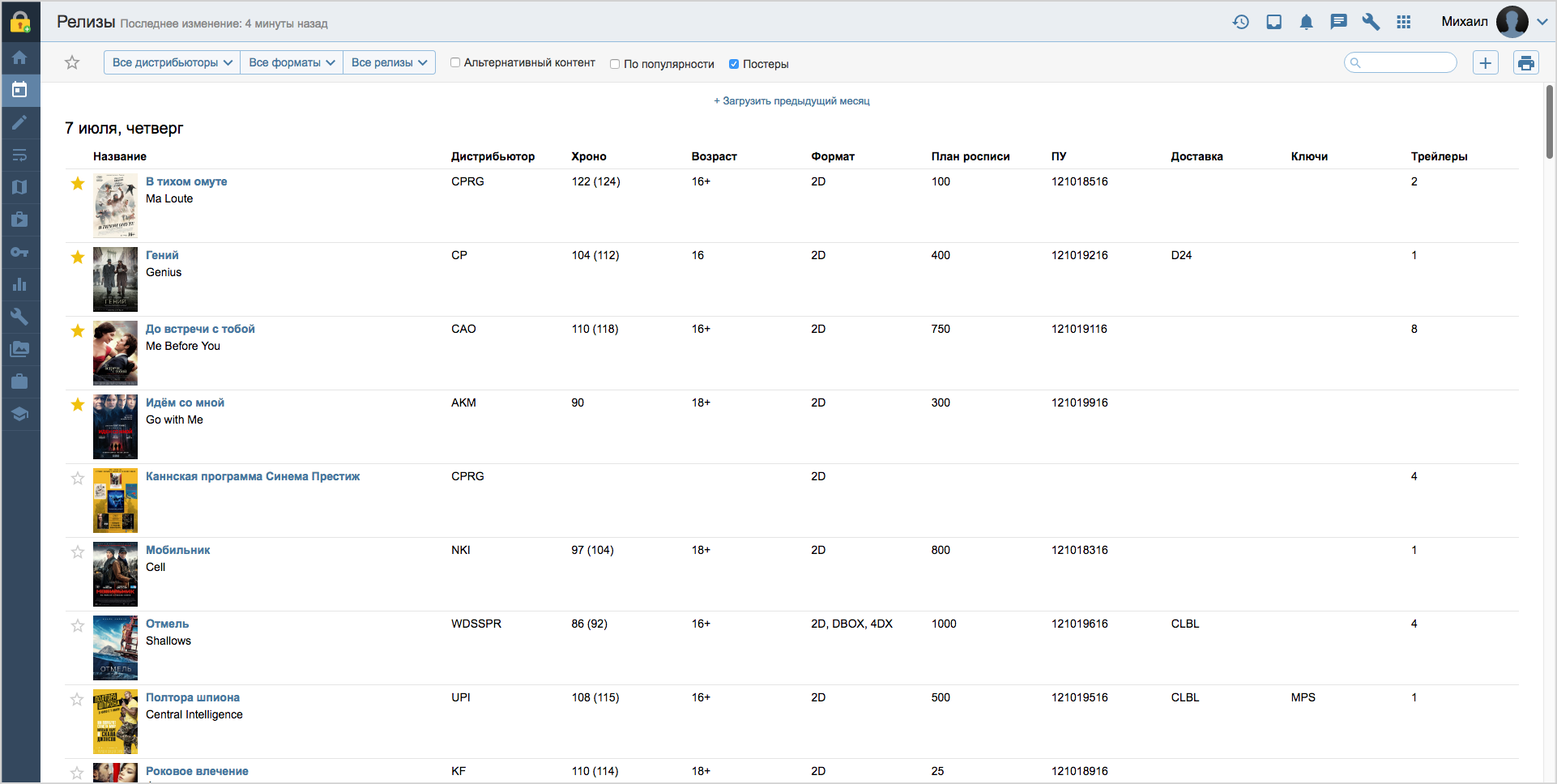Open the tablet device icon in header
The width and height of the screenshot is (1557, 784).
pyautogui.click(x=1274, y=22)
